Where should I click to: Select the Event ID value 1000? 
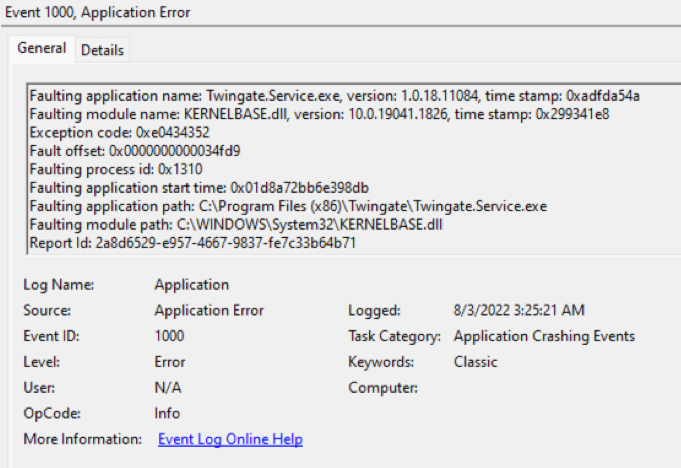pos(169,336)
